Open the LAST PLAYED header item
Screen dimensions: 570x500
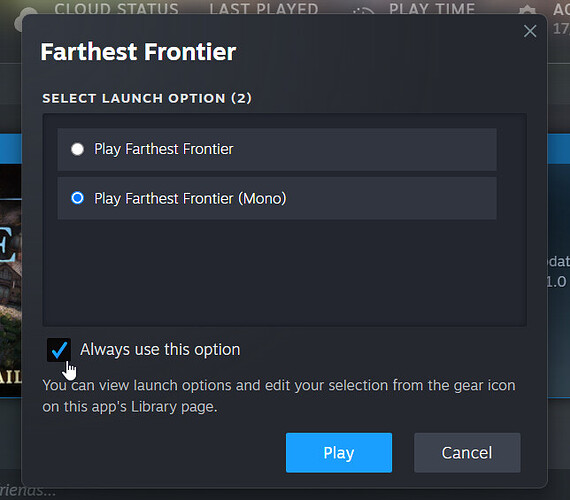[264, 9]
